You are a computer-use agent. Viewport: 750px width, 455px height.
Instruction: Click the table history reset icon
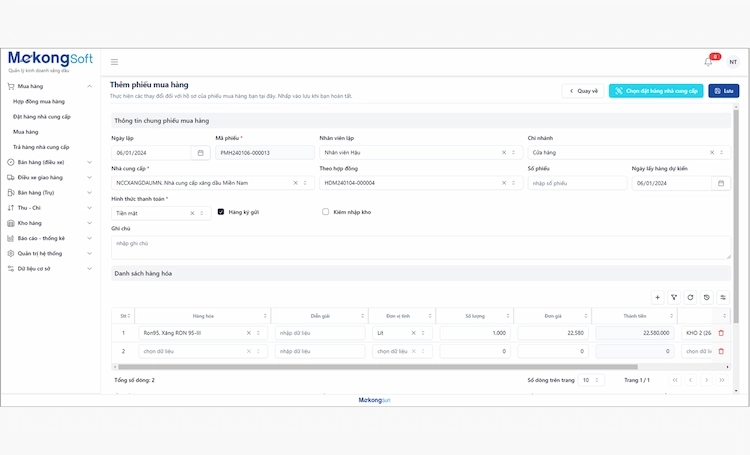click(707, 297)
